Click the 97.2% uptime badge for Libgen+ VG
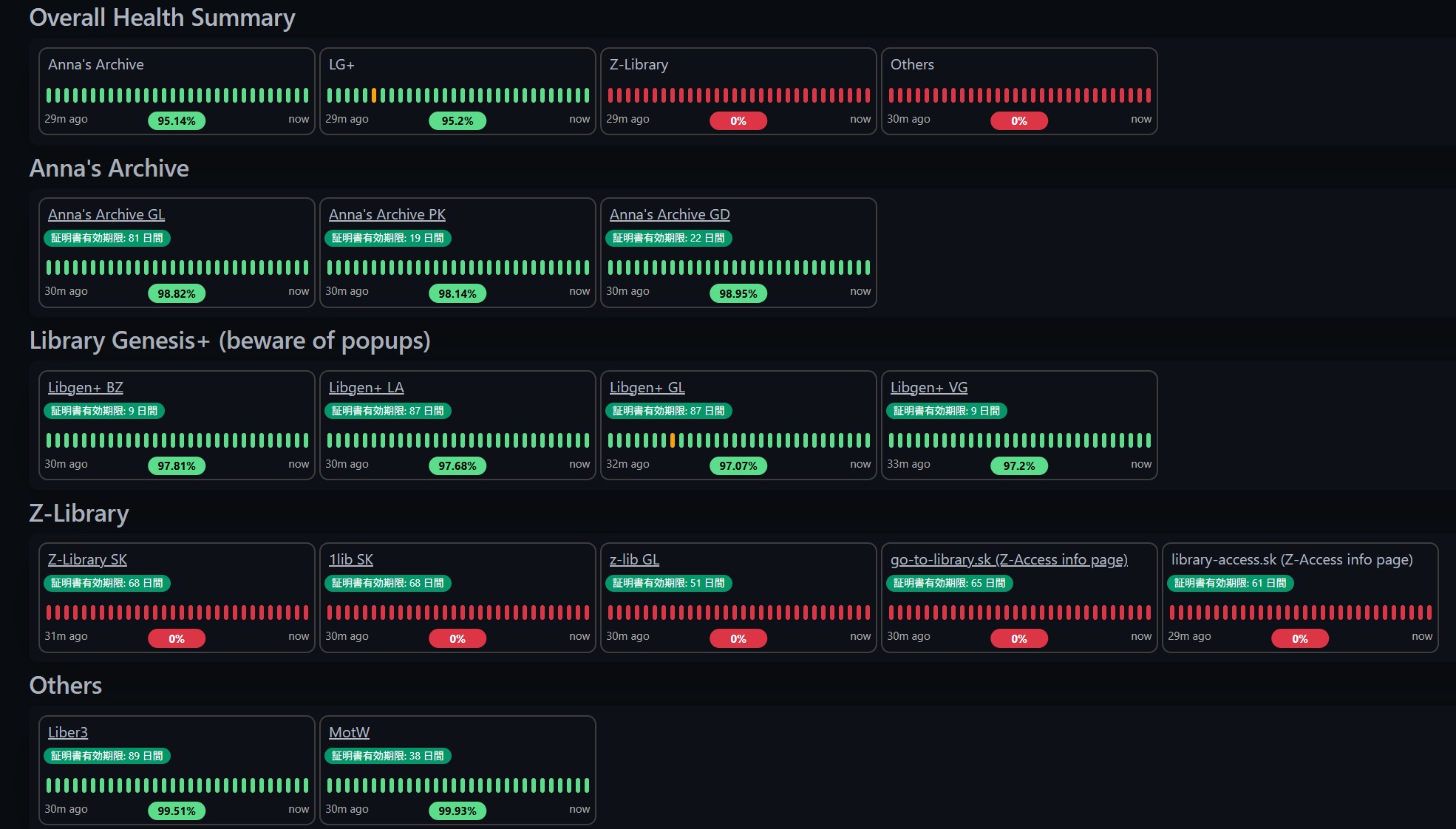Image resolution: width=1456 pixels, height=829 pixels. pyautogui.click(x=1019, y=466)
